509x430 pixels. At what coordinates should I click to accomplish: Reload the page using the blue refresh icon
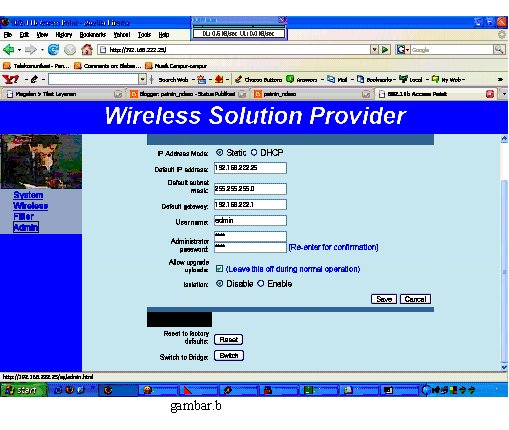click(x=53, y=50)
